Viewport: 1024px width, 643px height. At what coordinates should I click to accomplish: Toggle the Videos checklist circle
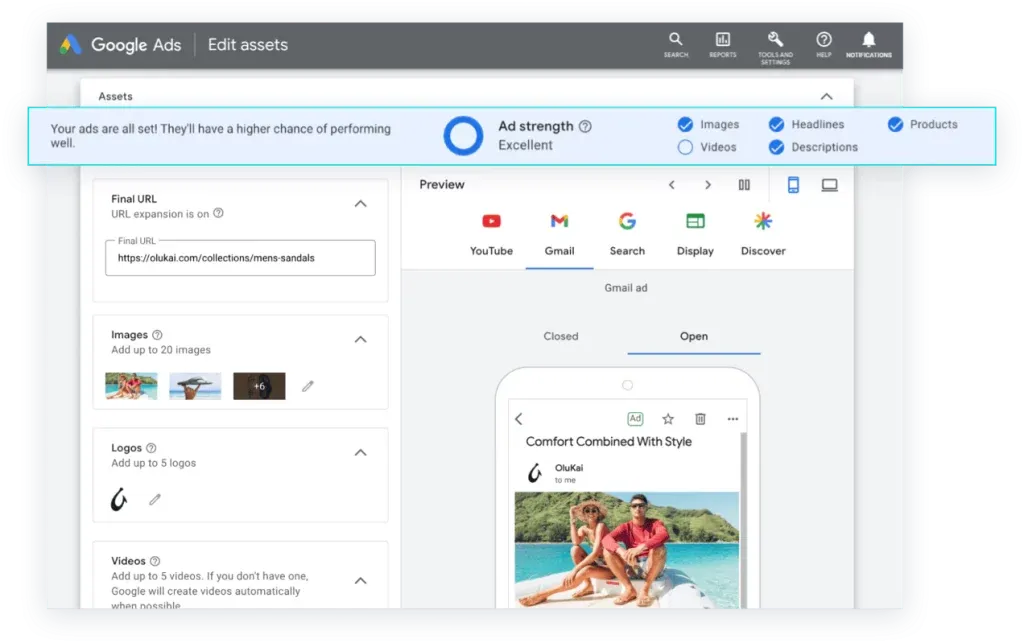coord(685,147)
